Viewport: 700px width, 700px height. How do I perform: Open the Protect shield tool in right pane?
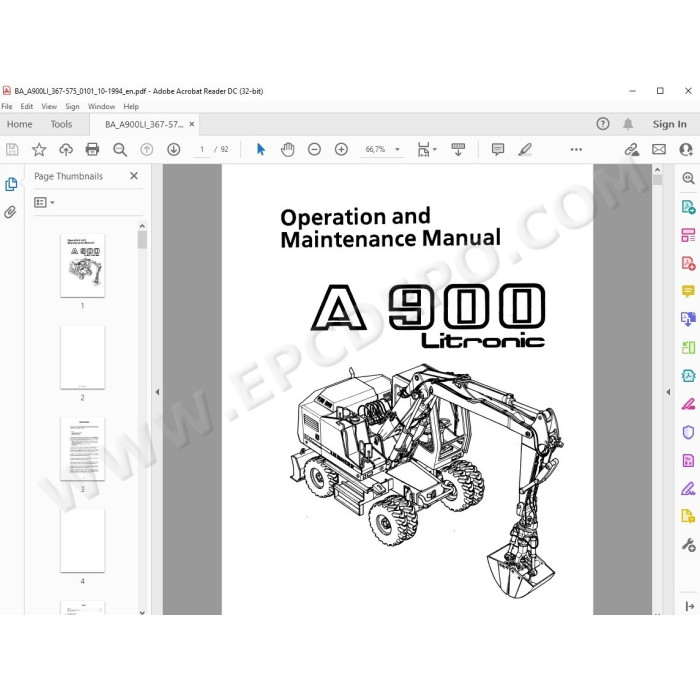tap(688, 432)
